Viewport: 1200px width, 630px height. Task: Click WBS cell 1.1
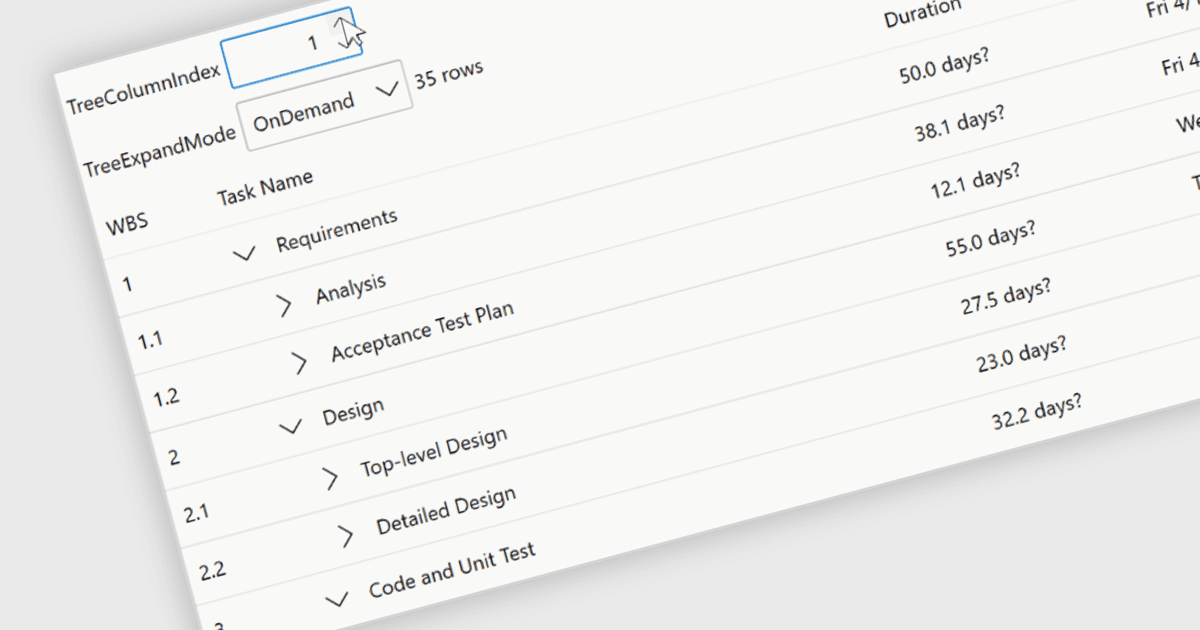click(150, 341)
